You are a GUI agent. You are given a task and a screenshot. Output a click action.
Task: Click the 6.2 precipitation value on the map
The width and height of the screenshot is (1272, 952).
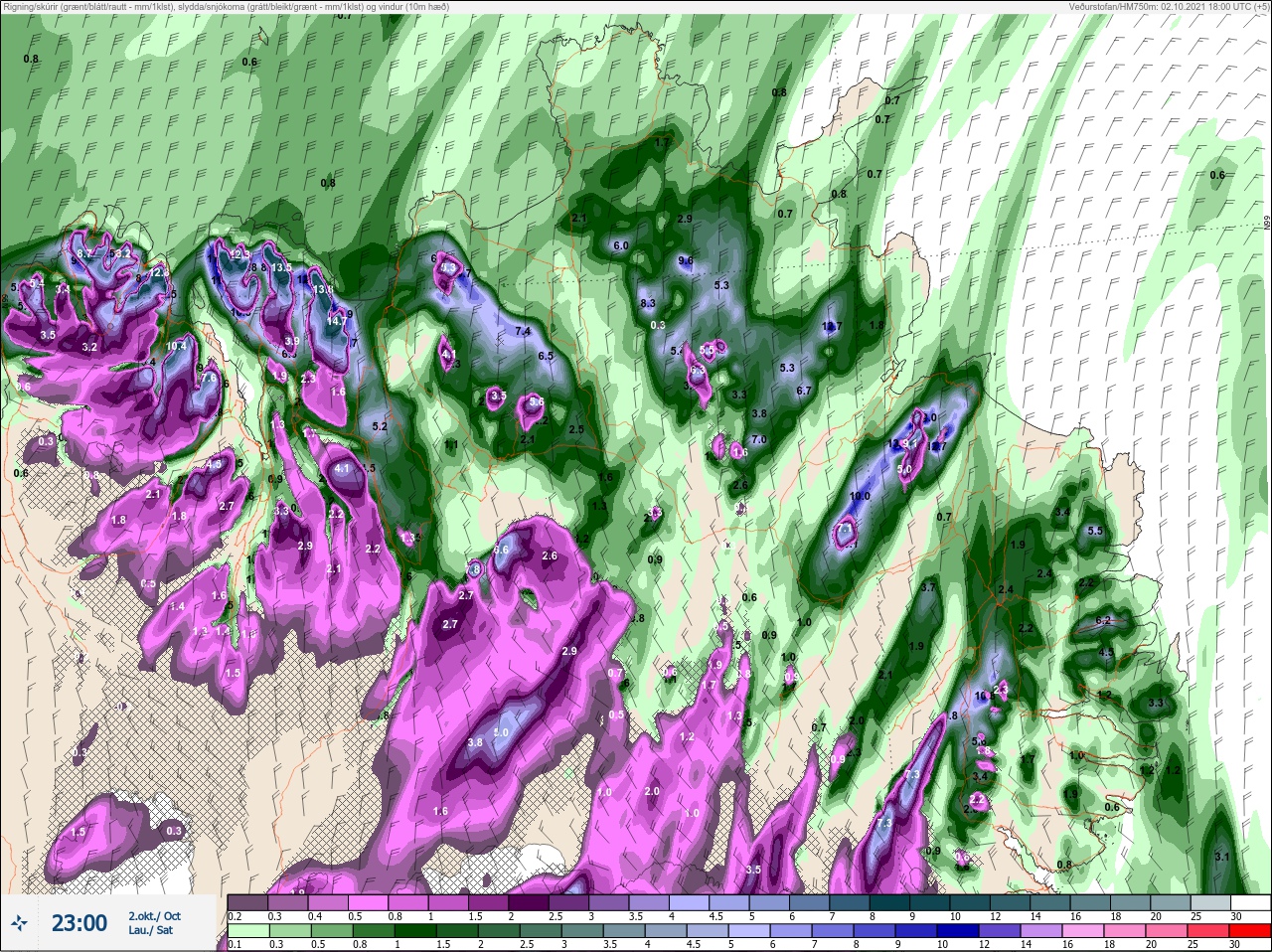pyautogui.click(x=1103, y=620)
